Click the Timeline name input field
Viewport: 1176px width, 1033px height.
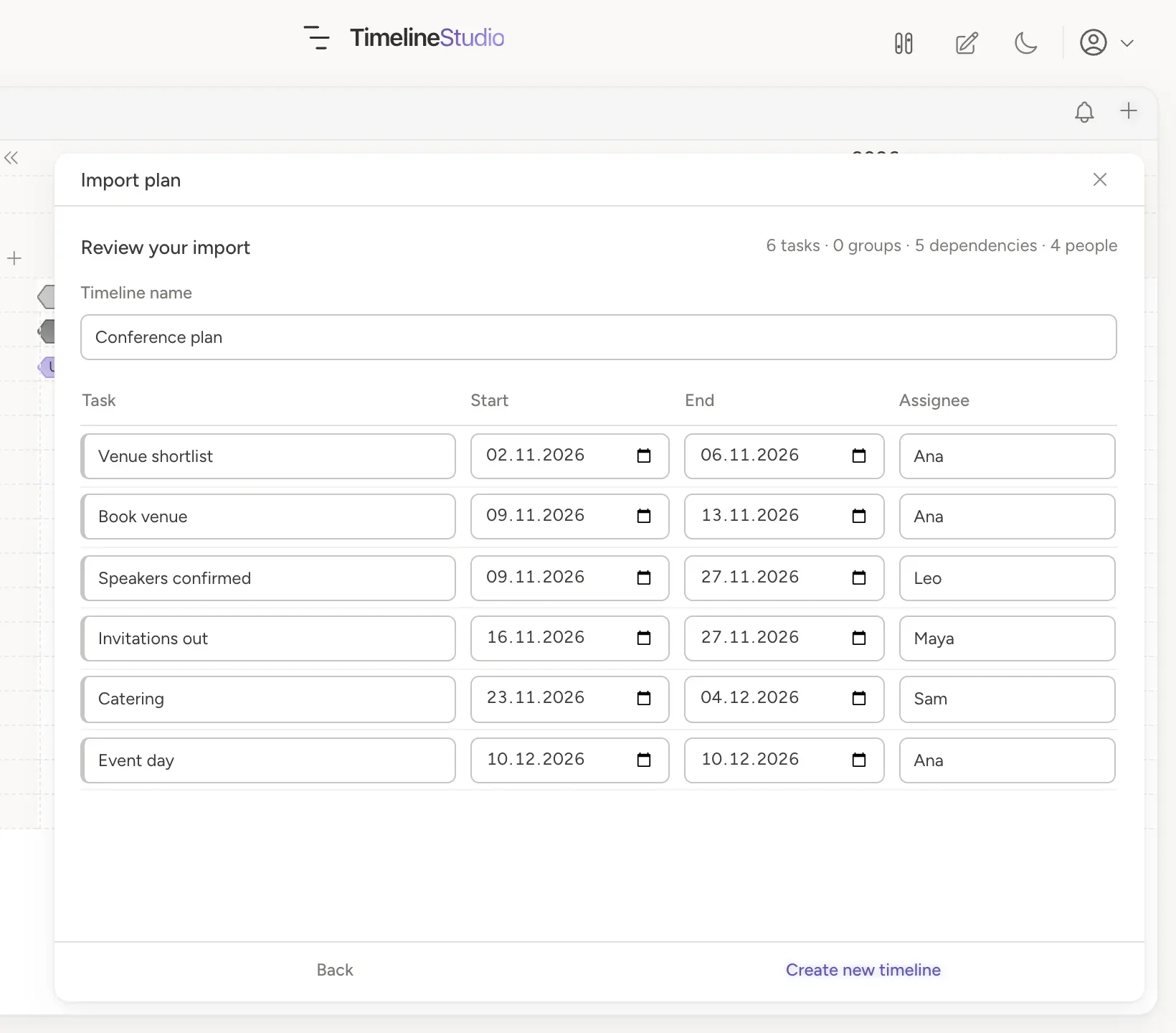tap(599, 337)
